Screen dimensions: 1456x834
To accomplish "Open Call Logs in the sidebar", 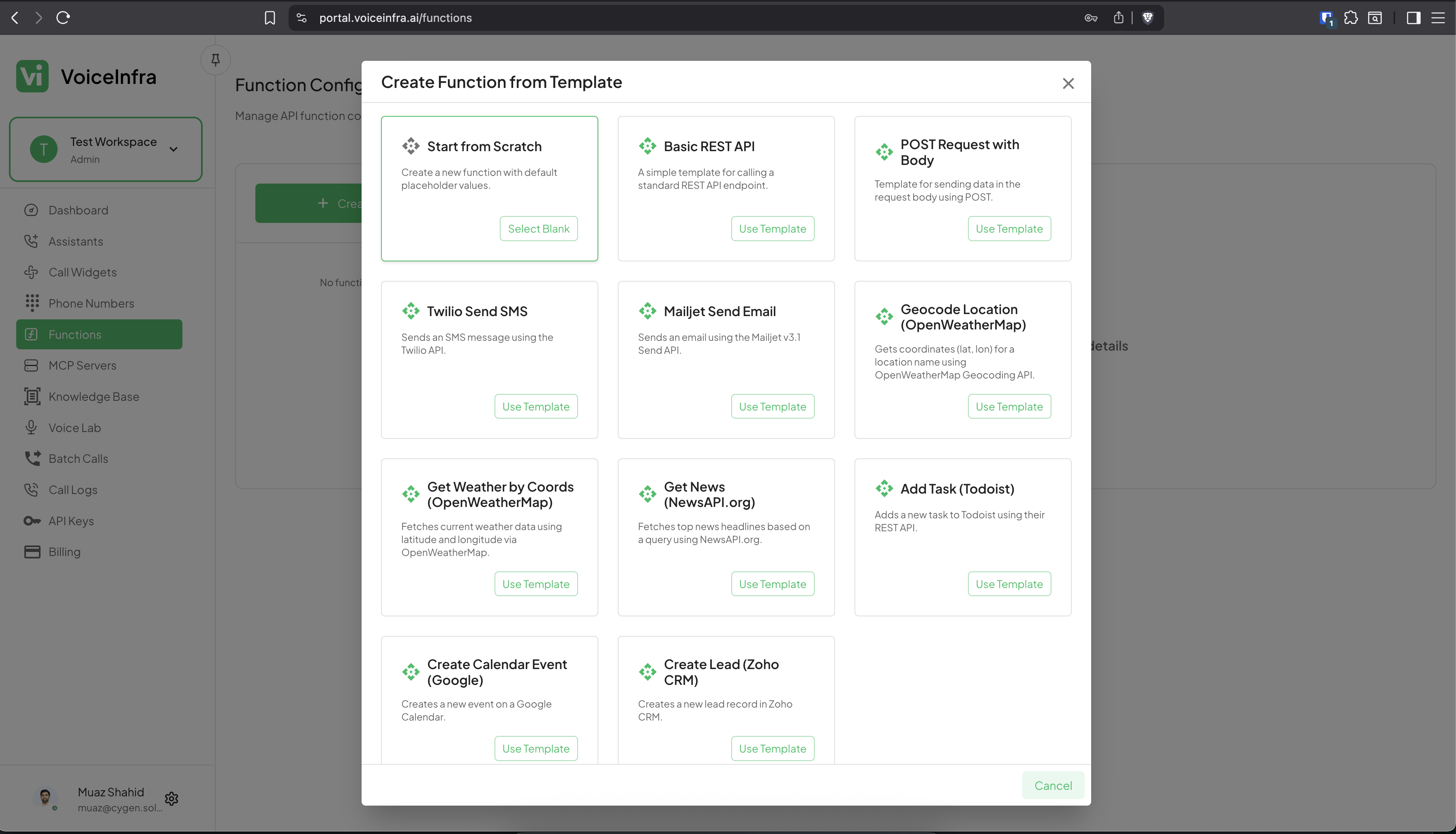I will click(99, 490).
